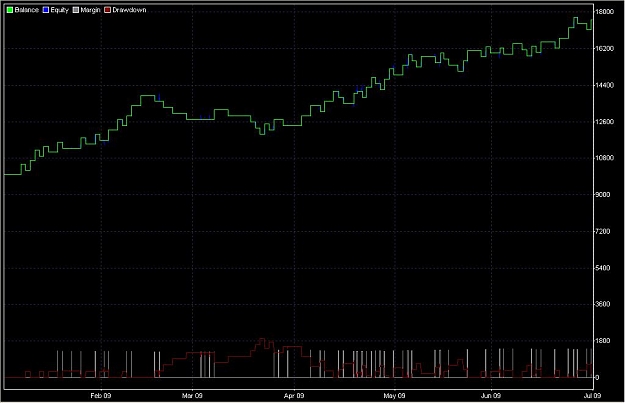Click the 12600 y-axis value

coord(605,122)
